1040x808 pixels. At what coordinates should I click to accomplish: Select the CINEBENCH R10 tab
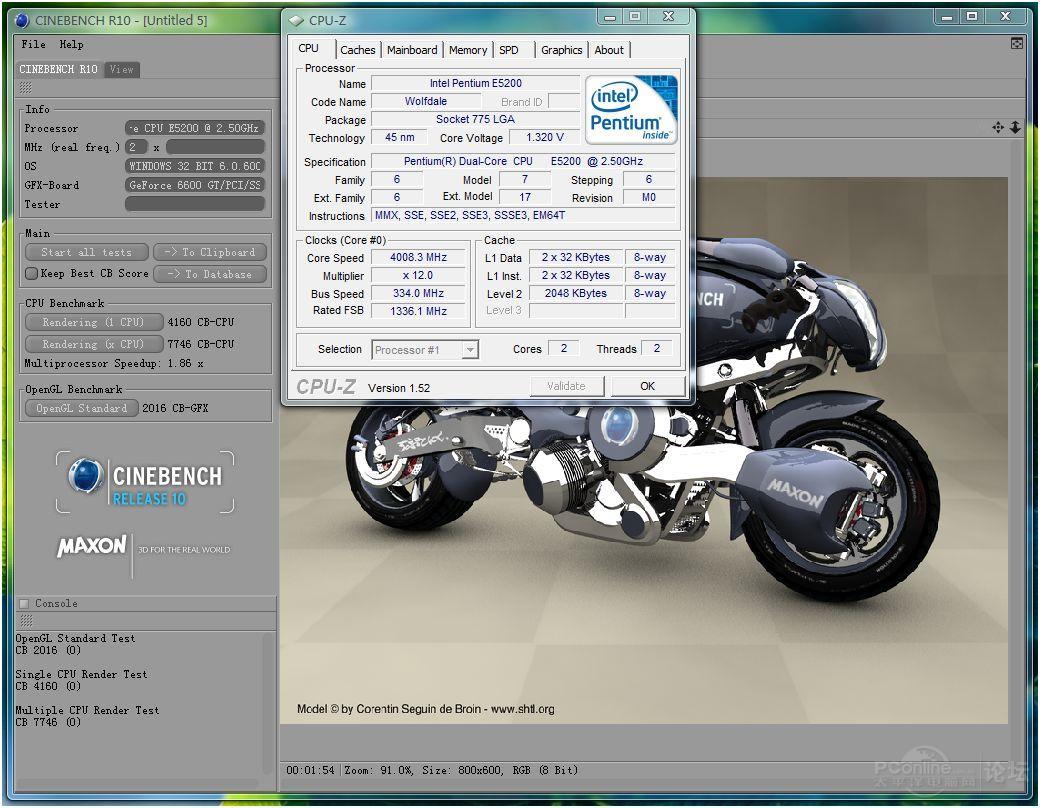(x=58, y=69)
